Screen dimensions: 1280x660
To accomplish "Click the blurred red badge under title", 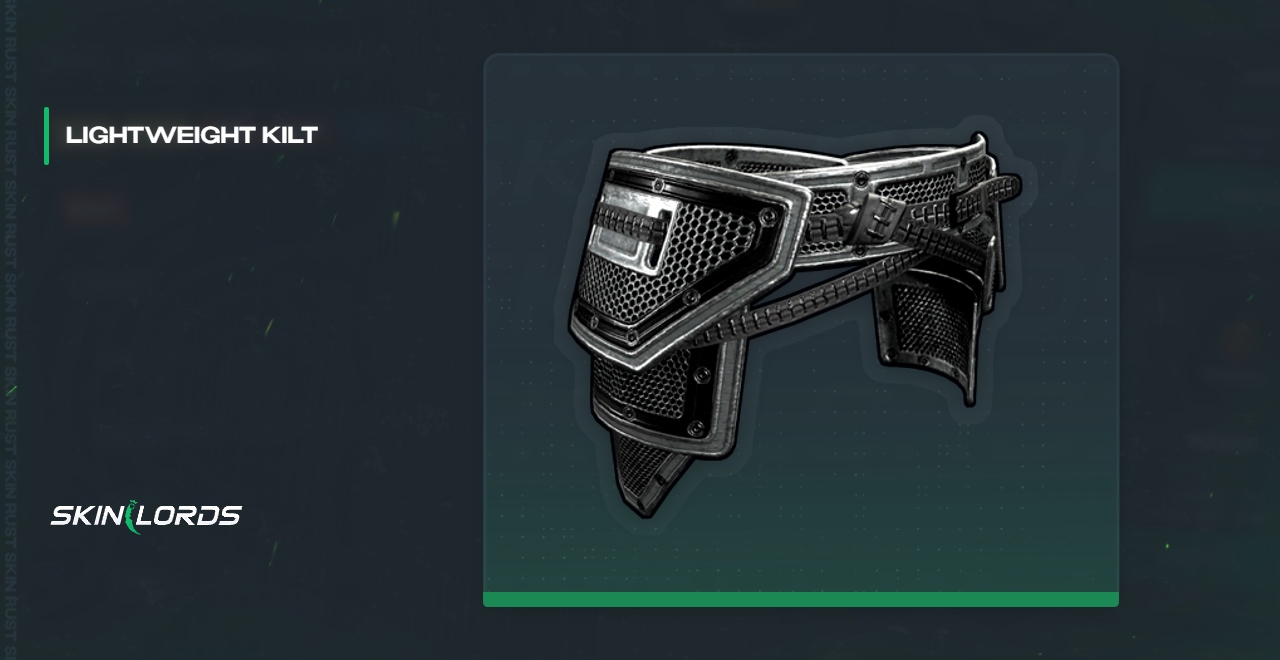I will (x=96, y=209).
